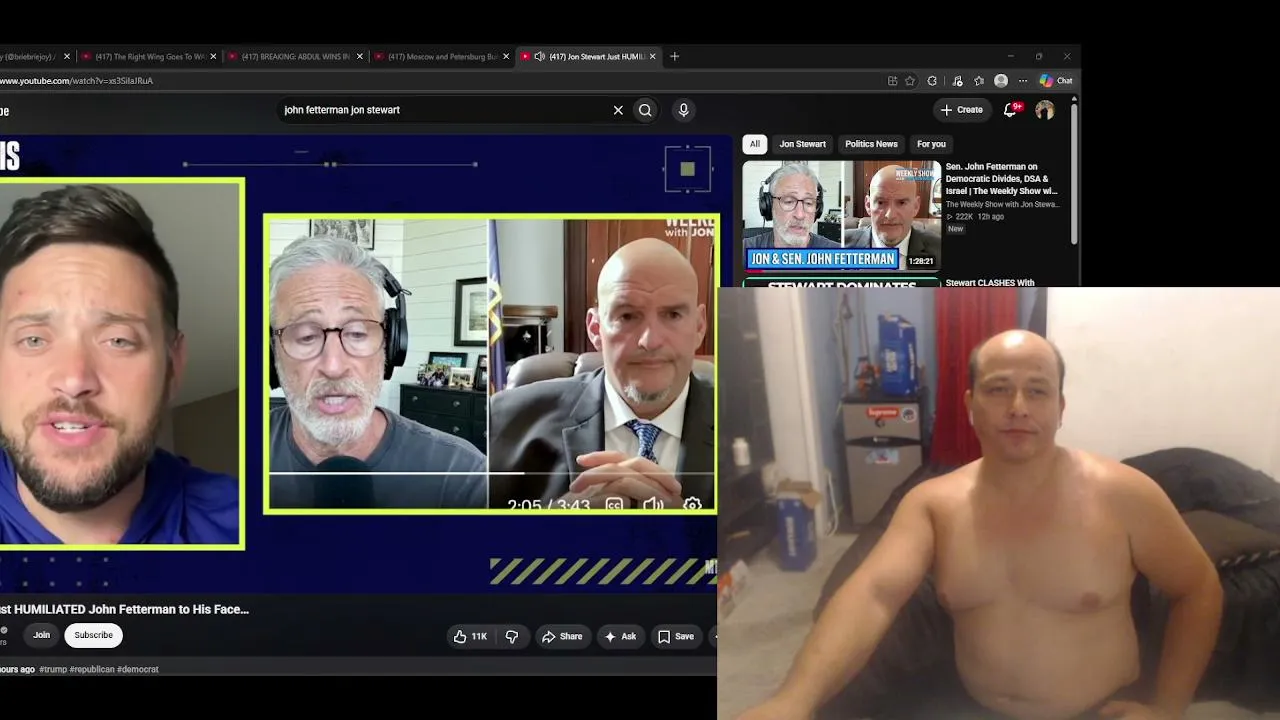The image size is (1280, 720).
Task: Click the embedded video progress bar
Action: [491, 473]
